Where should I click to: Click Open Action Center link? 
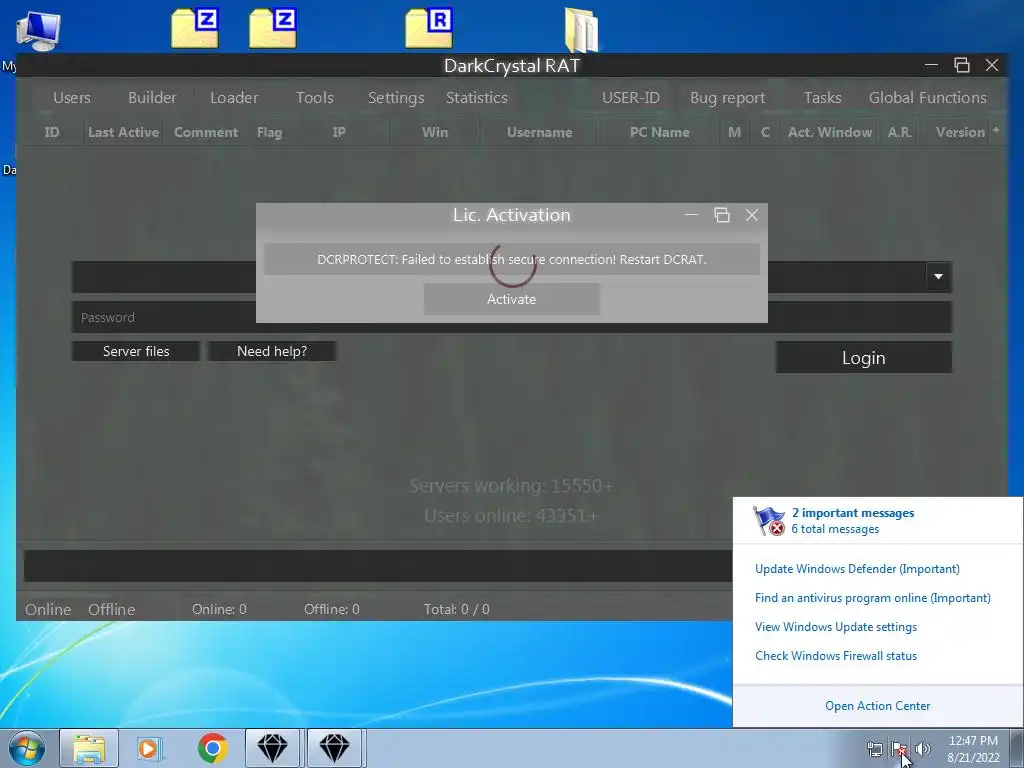[x=877, y=706]
